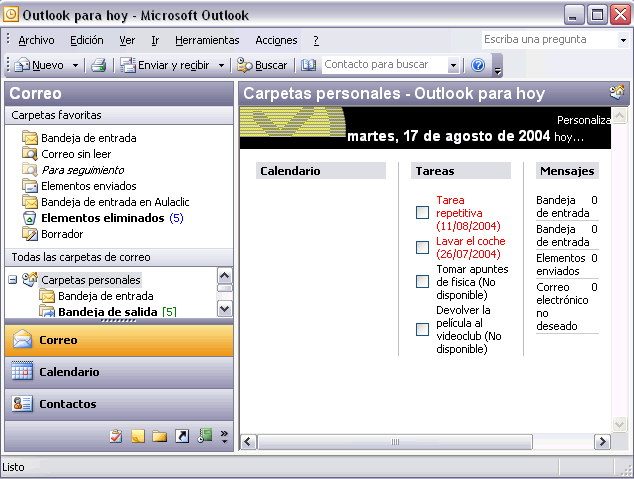Click Elementos enviados in Mensajes list
Screen dimensions: 634x479
pyautogui.click(x=561, y=264)
